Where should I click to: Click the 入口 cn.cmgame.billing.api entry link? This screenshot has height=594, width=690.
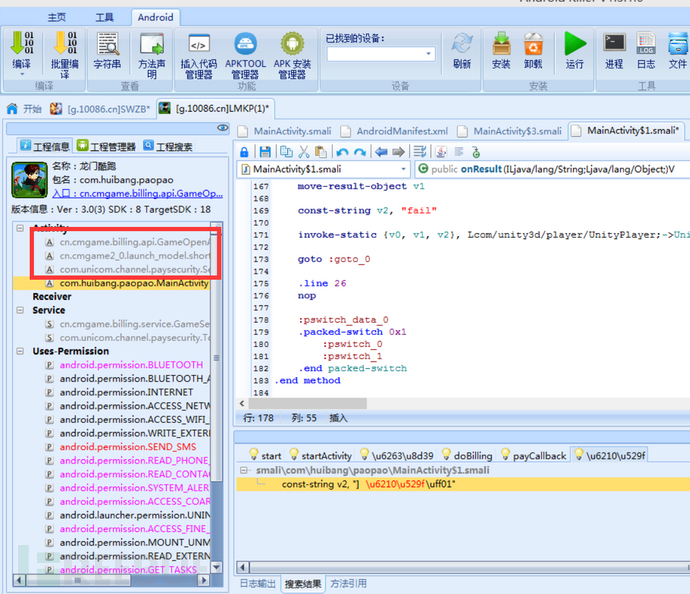pos(137,194)
